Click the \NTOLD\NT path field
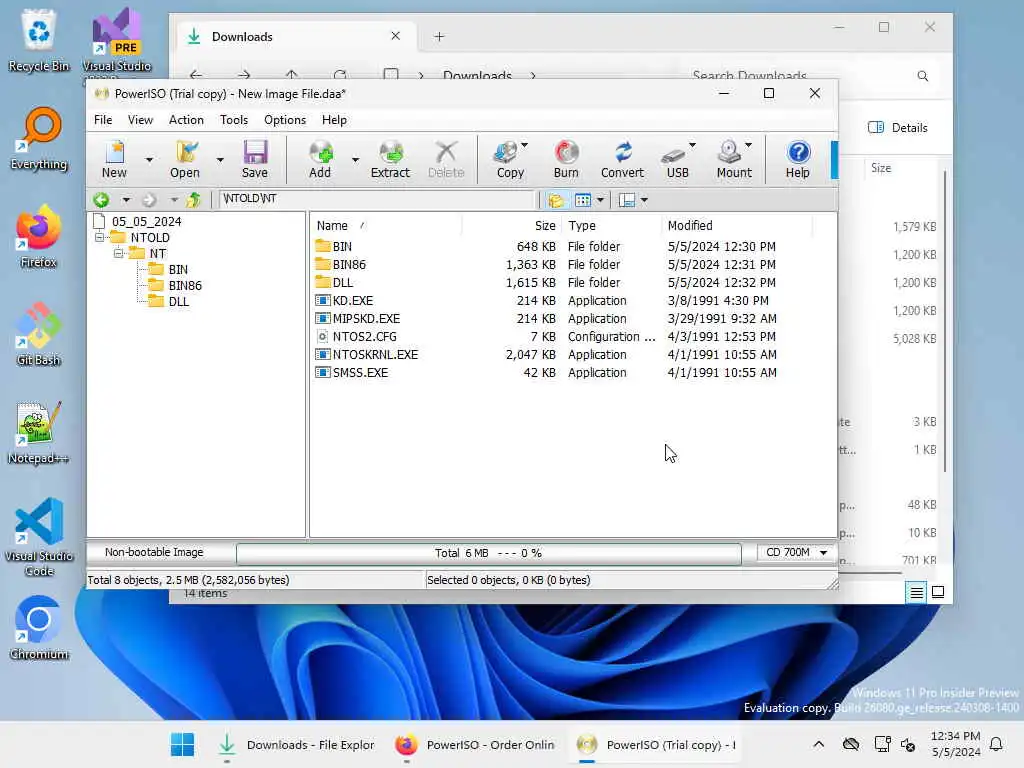Screen dimensions: 1024x768 [376, 199]
